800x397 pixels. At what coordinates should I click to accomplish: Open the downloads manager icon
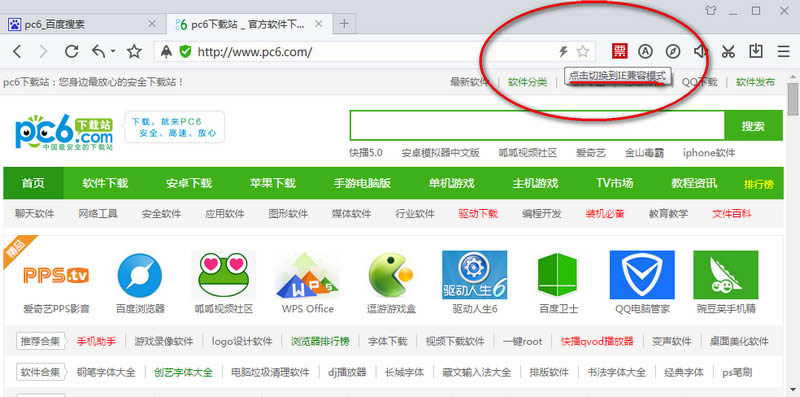pyautogui.click(x=756, y=51)
